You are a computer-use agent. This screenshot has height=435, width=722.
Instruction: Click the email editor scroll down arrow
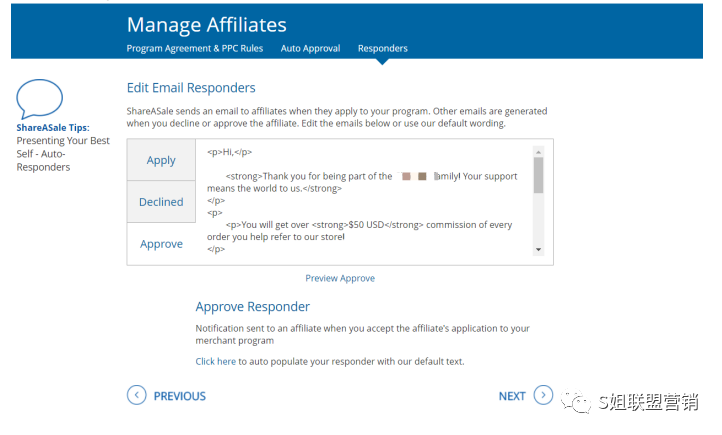click(538, 249)
